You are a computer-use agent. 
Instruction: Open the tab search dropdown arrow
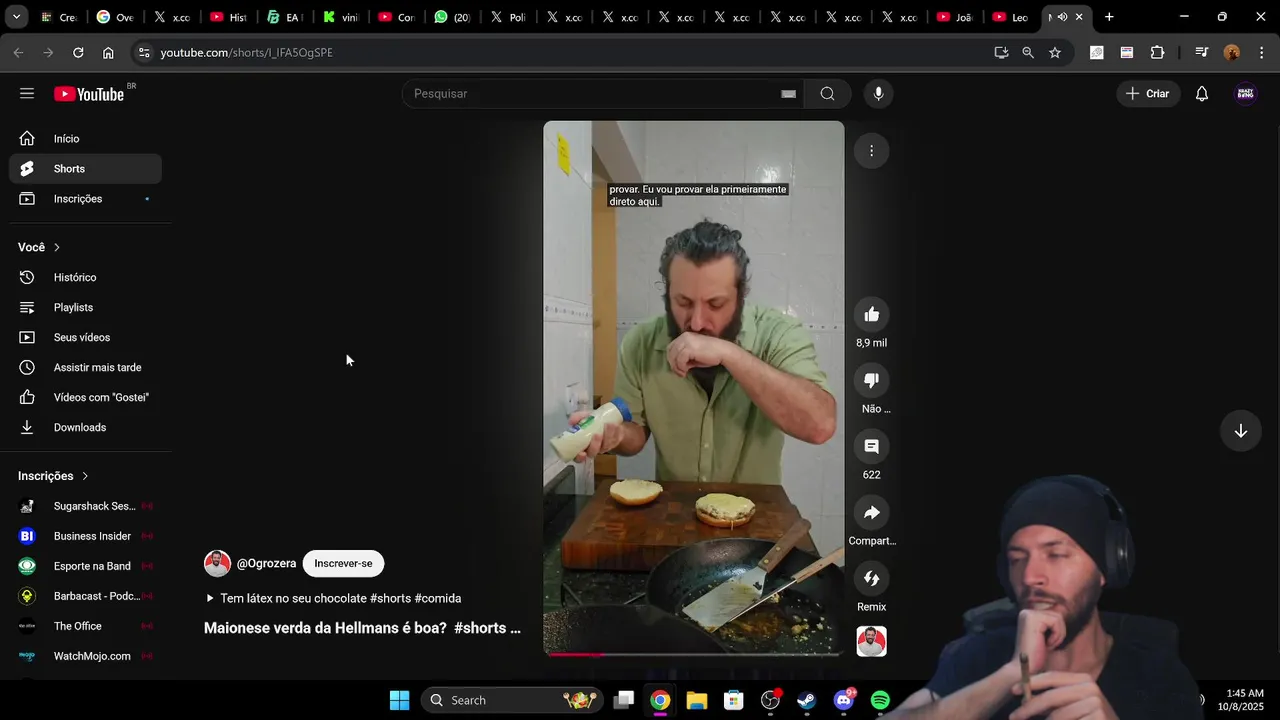point(16,17)
